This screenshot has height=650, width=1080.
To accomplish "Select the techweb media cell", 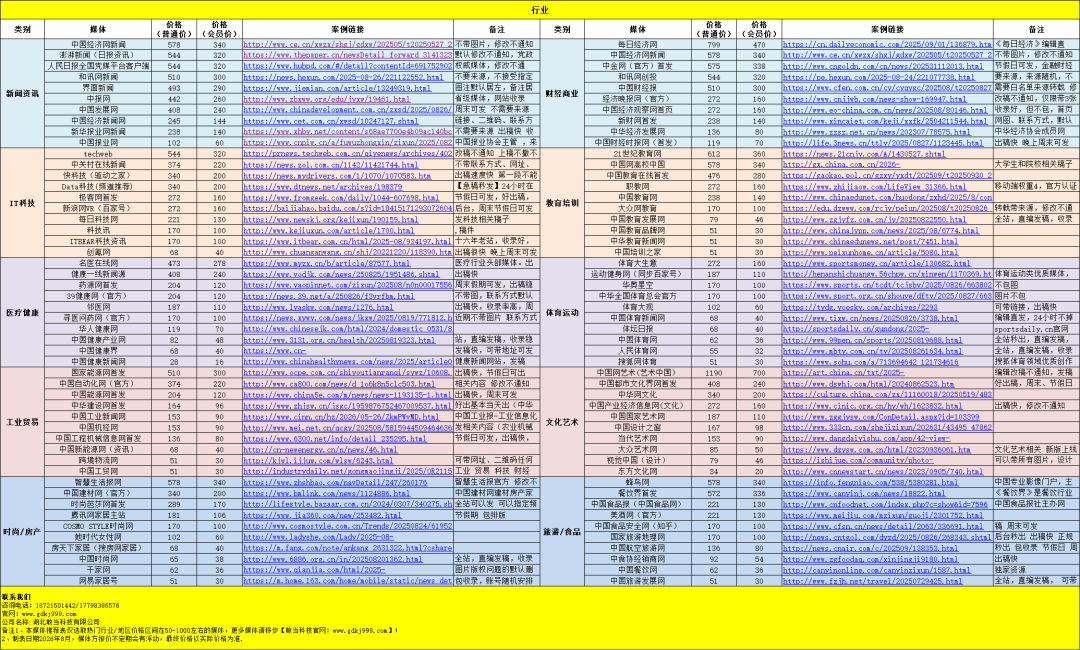I will pos(98,154).
